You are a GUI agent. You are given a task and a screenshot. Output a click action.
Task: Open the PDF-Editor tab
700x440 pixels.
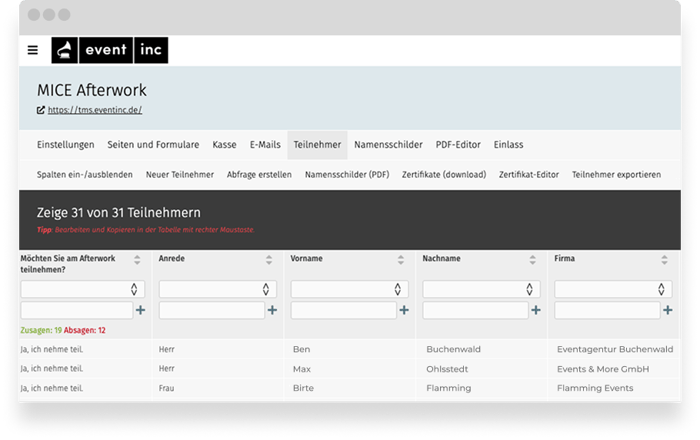point(460,145)
